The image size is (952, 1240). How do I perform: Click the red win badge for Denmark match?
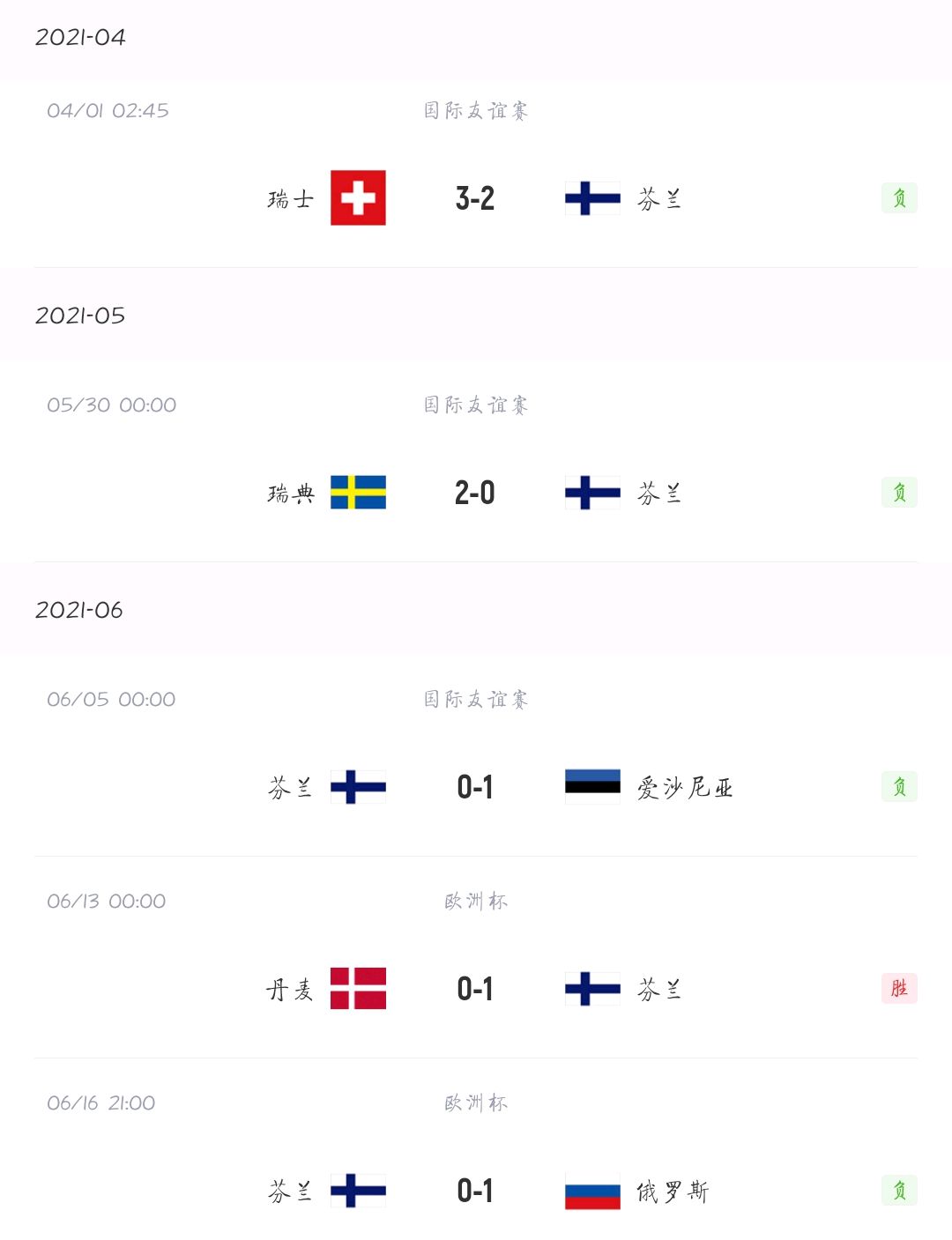(899, 988)
